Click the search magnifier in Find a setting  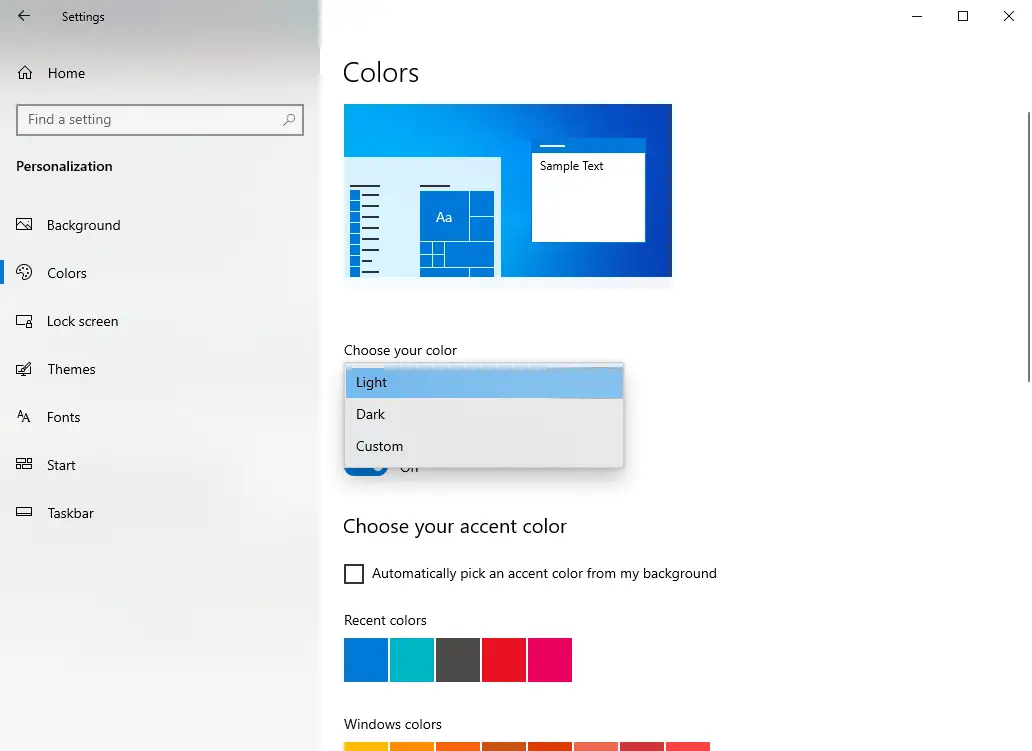coord(289,120)
